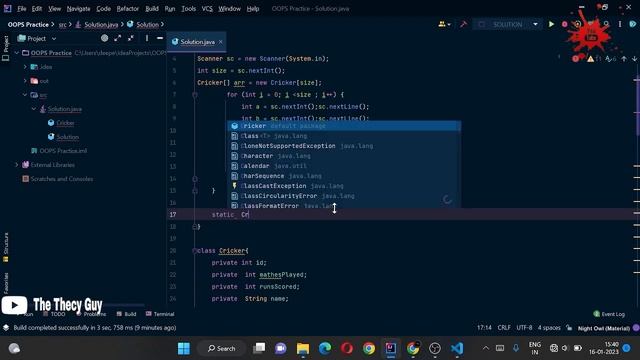Close the Solution.java editor tab
The image size is (640, 360).
[221, 42]
